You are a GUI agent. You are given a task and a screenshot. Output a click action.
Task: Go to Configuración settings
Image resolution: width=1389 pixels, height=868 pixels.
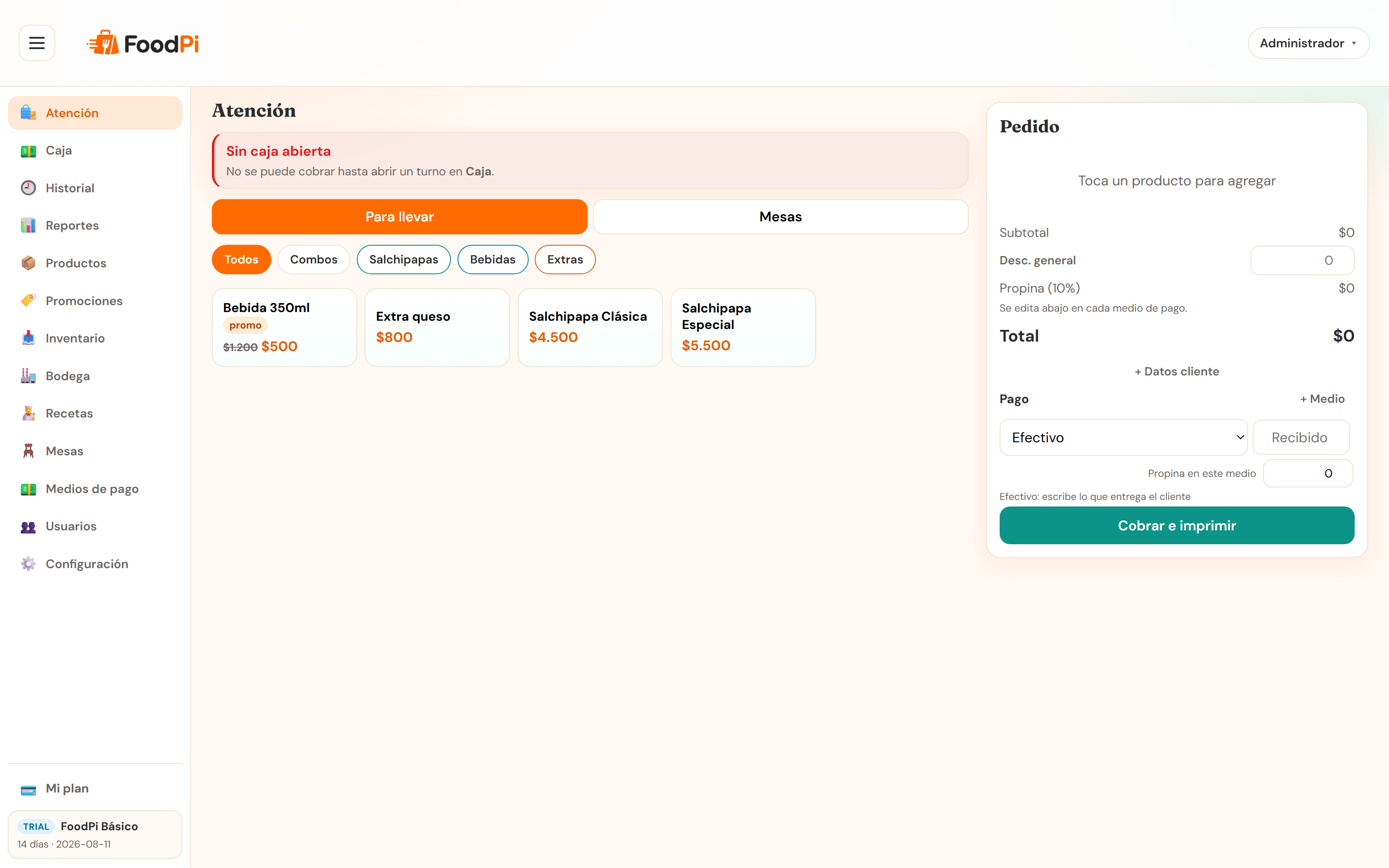[x=87, y=564]
